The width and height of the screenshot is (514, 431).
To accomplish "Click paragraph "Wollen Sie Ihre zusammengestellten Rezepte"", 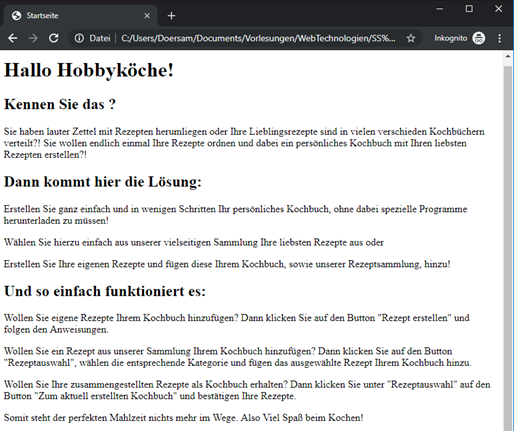I will 247,390.
